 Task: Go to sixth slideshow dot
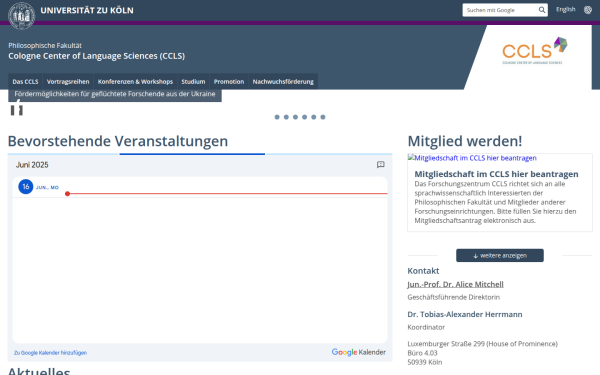tap(323, 117)
